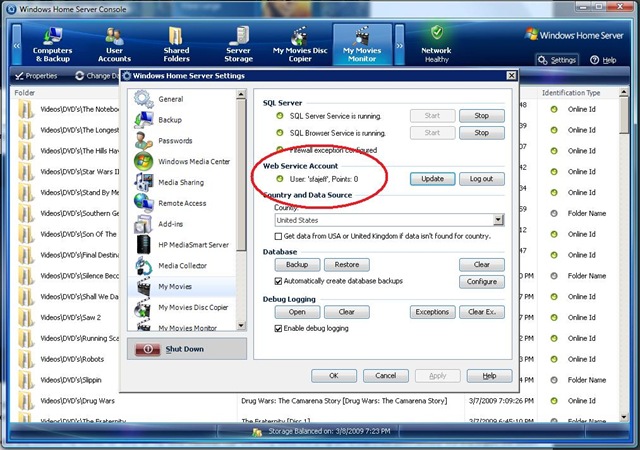Click Clear Ex. button

pyautogui.click(x=482, y=312)
